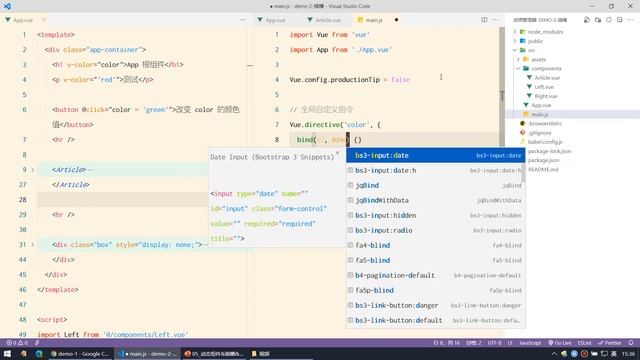Open Right.vue in Explorer
Screen dimensions: 640x360
(546, 96)
